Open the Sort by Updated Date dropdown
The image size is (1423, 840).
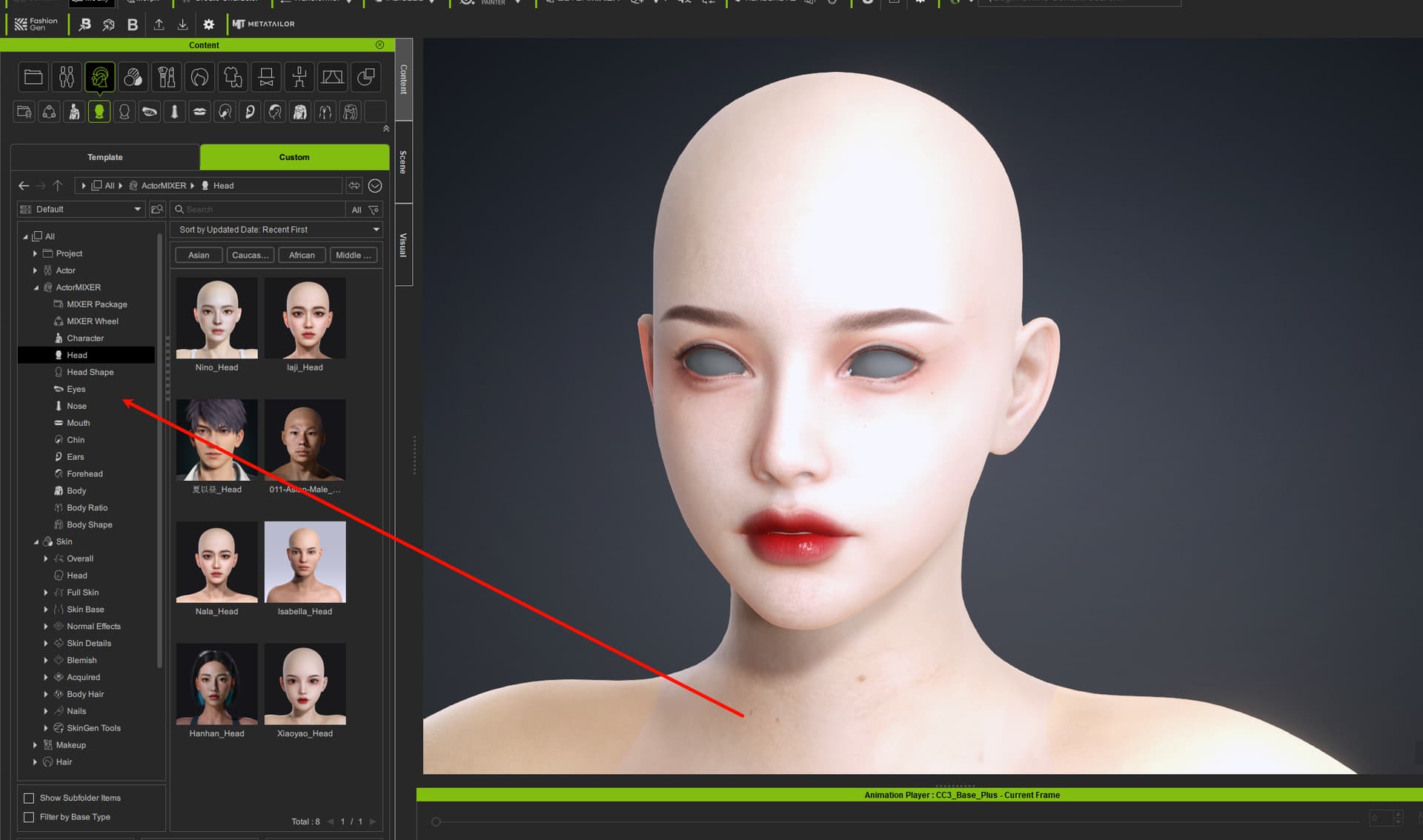(x=276, y=230)
